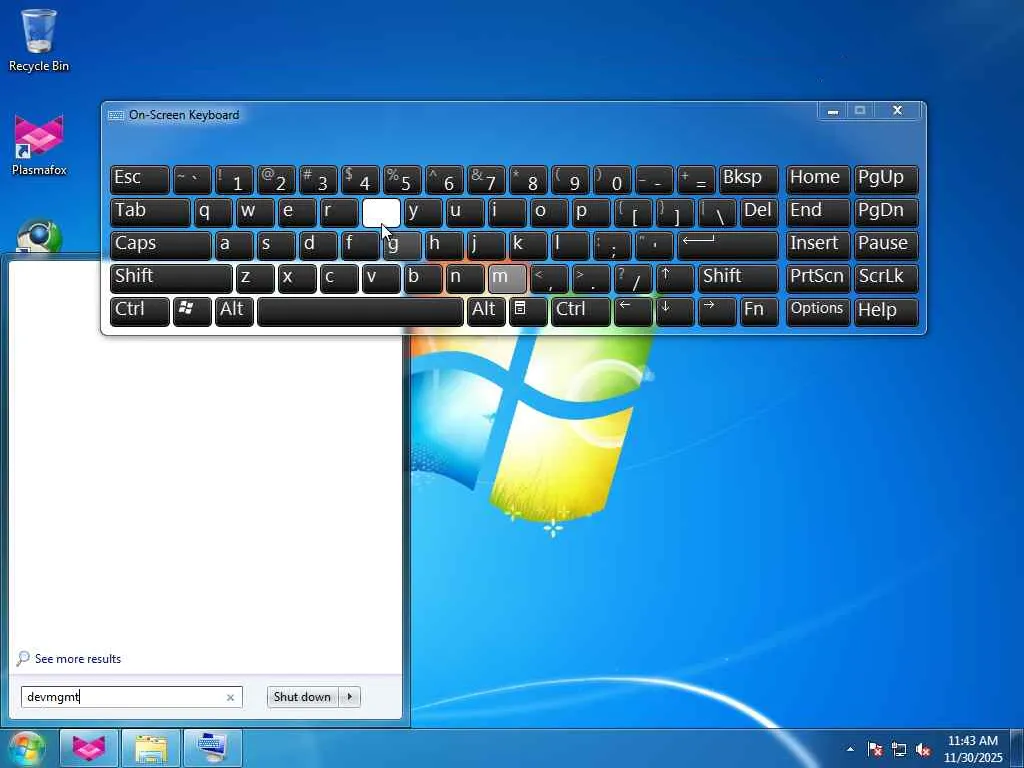1024x768 pixels.
Task: Click inside the Start menu search box
Action: (x=131, y=697)
